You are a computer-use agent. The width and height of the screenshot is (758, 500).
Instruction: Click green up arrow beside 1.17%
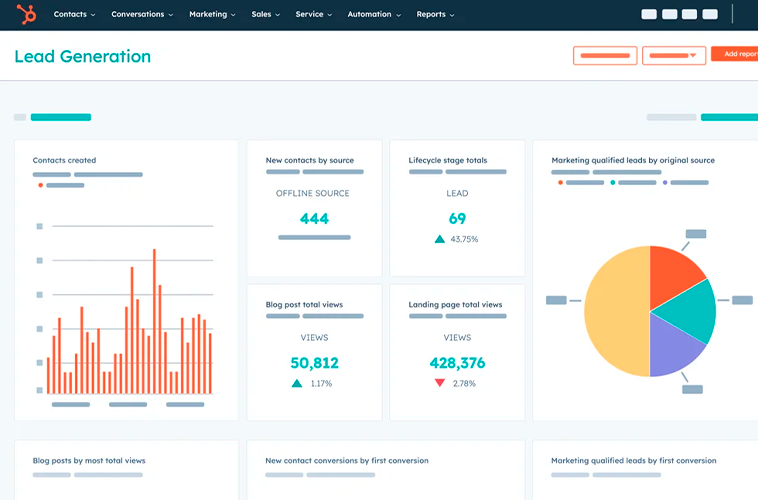[x=297, y=383]
